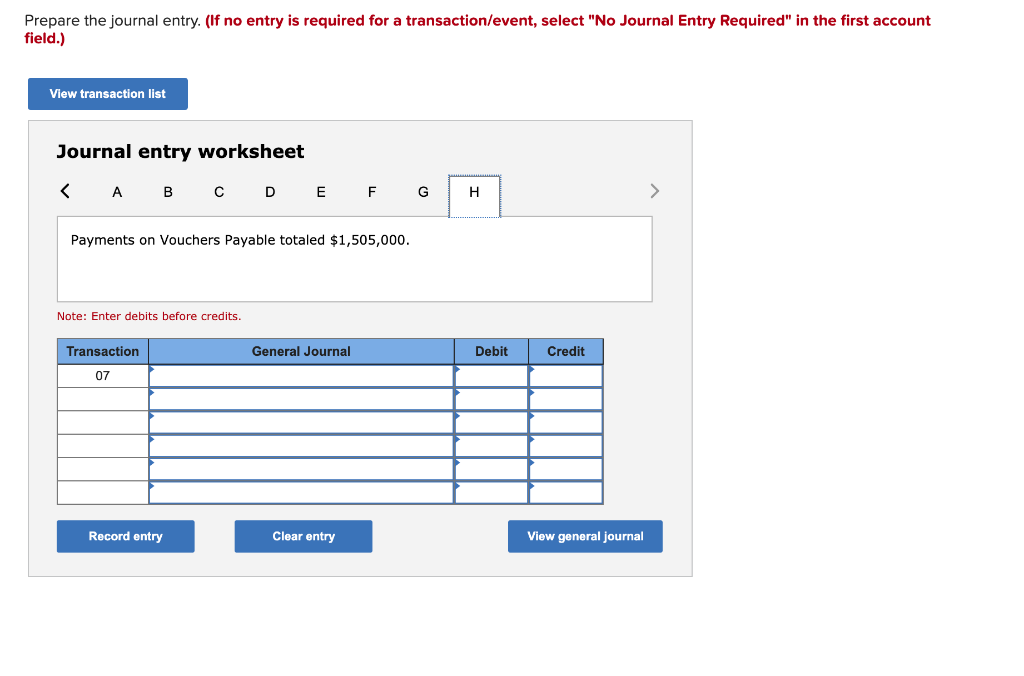Switch to worksheet tab D
1024x676 pixels.
click(270, 192)
